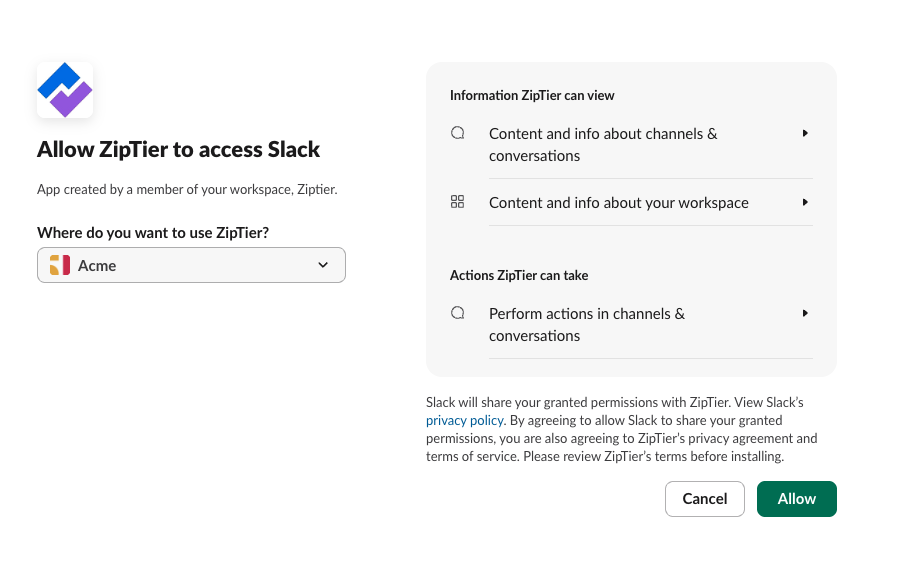Click the green Allow button

tap(797, 499)
